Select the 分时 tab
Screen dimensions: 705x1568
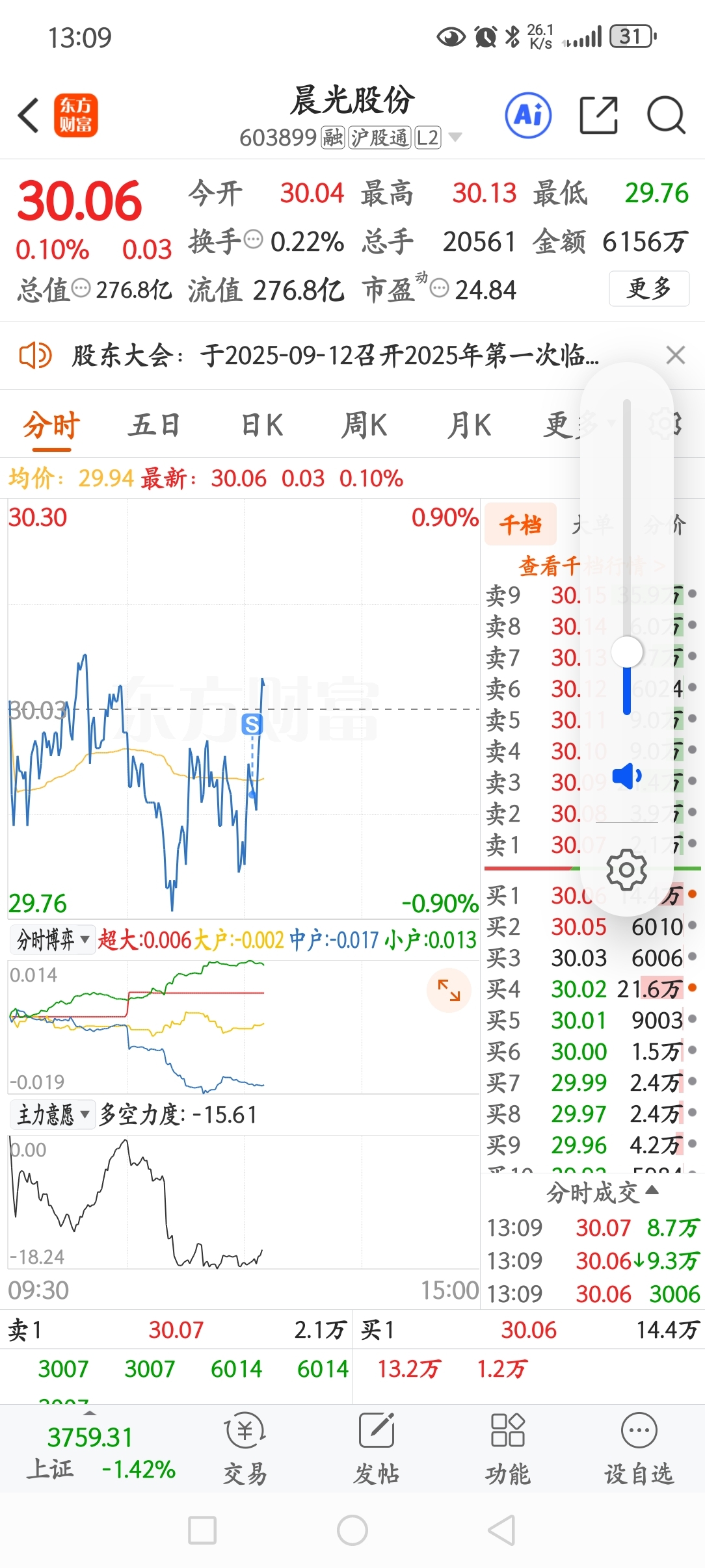coord(51,425)
